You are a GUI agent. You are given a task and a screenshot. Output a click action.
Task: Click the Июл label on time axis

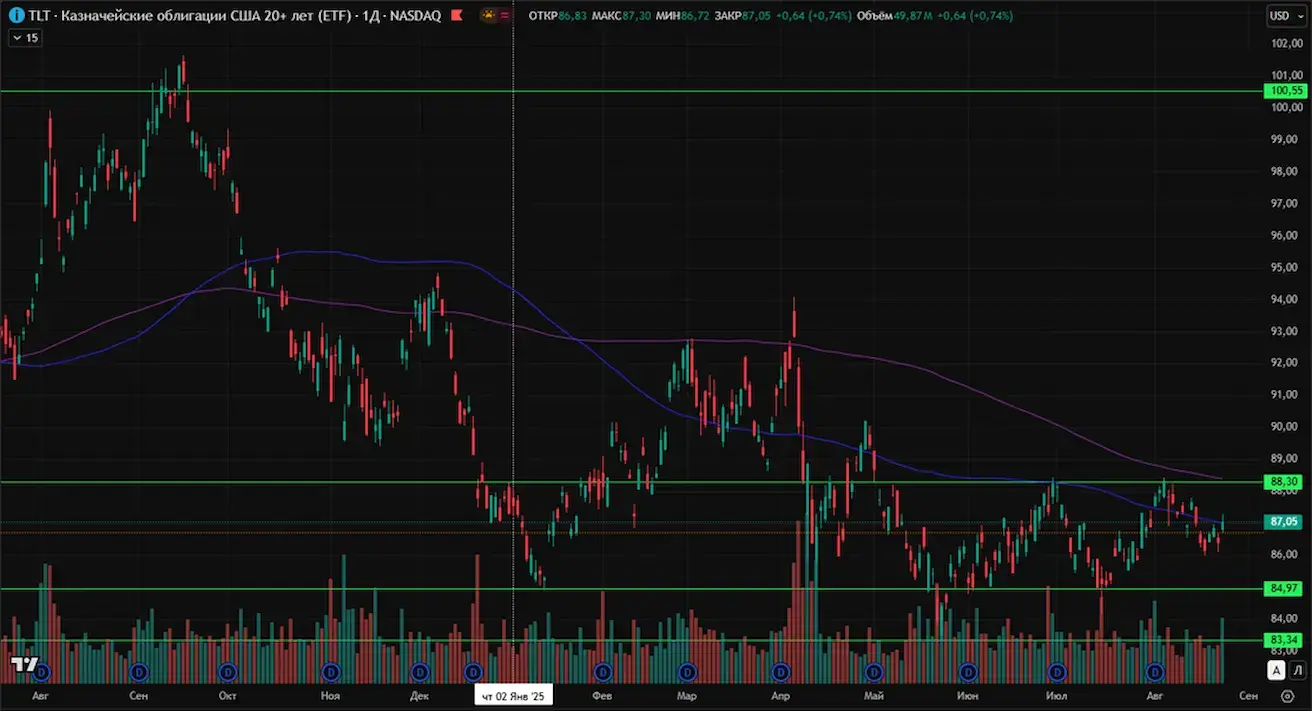(x=1057, y=695)
